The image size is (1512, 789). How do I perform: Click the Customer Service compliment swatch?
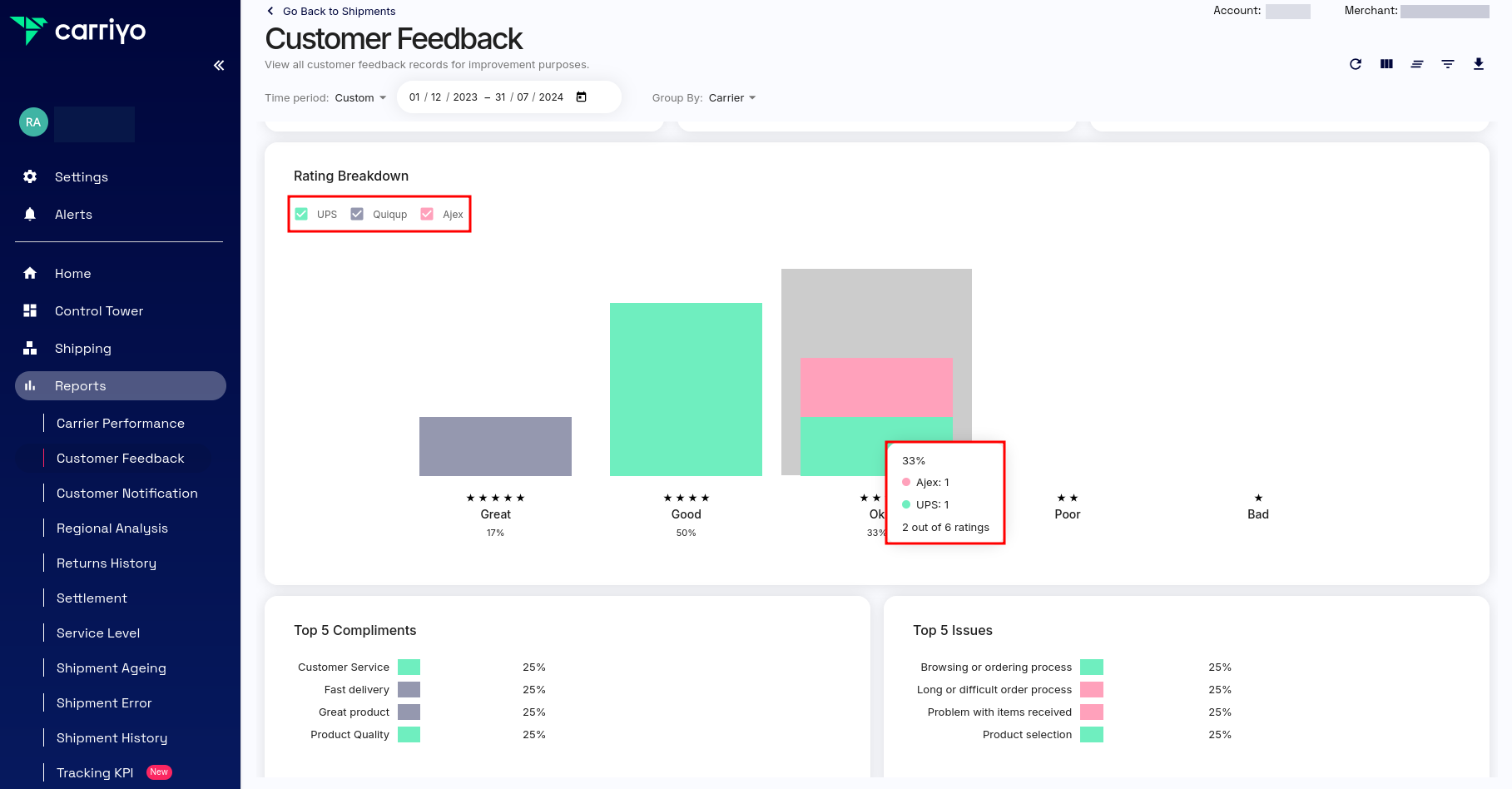[409, 667]
